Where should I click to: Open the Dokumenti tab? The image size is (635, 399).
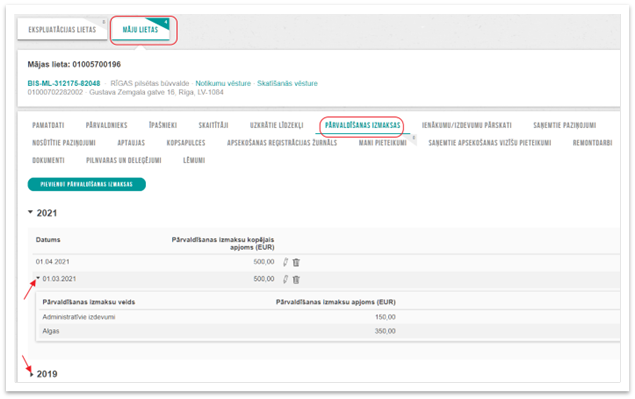point(48,160)
